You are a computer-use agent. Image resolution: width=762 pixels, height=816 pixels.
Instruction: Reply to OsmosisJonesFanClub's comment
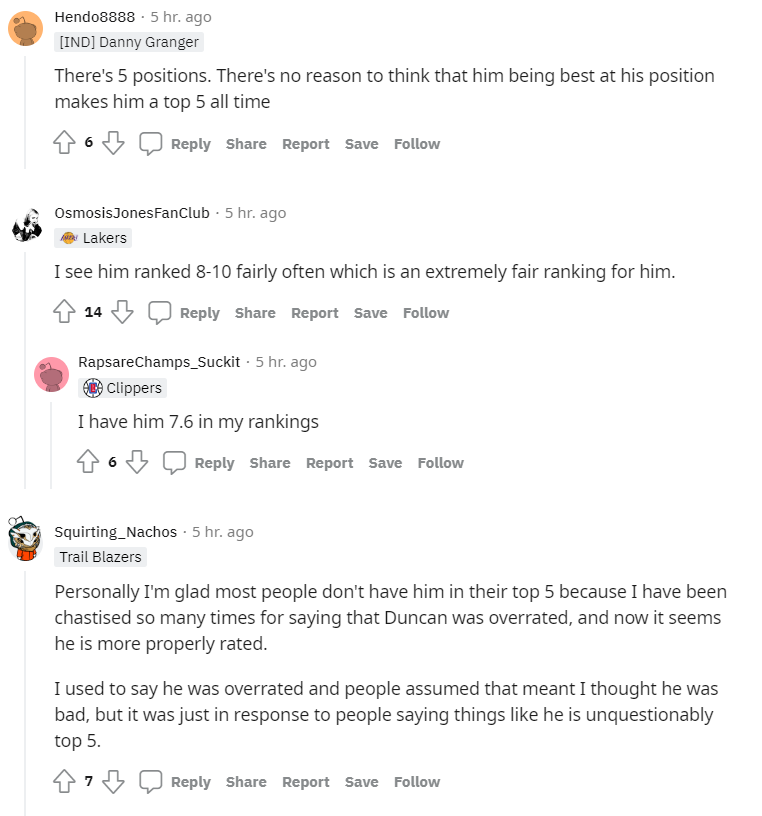pos(187,313)
